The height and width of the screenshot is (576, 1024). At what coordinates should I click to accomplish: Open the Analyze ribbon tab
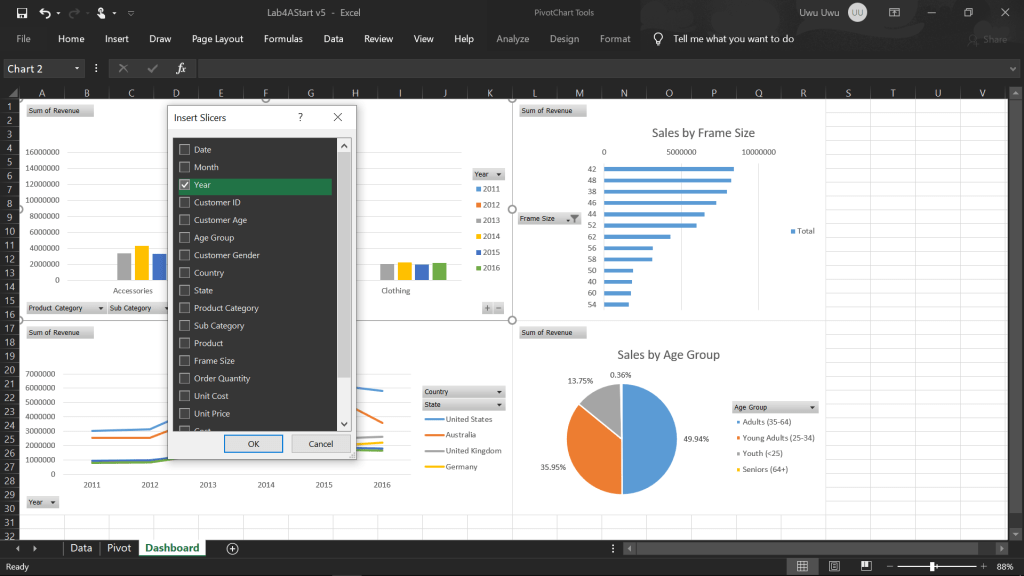coord(512,39)
